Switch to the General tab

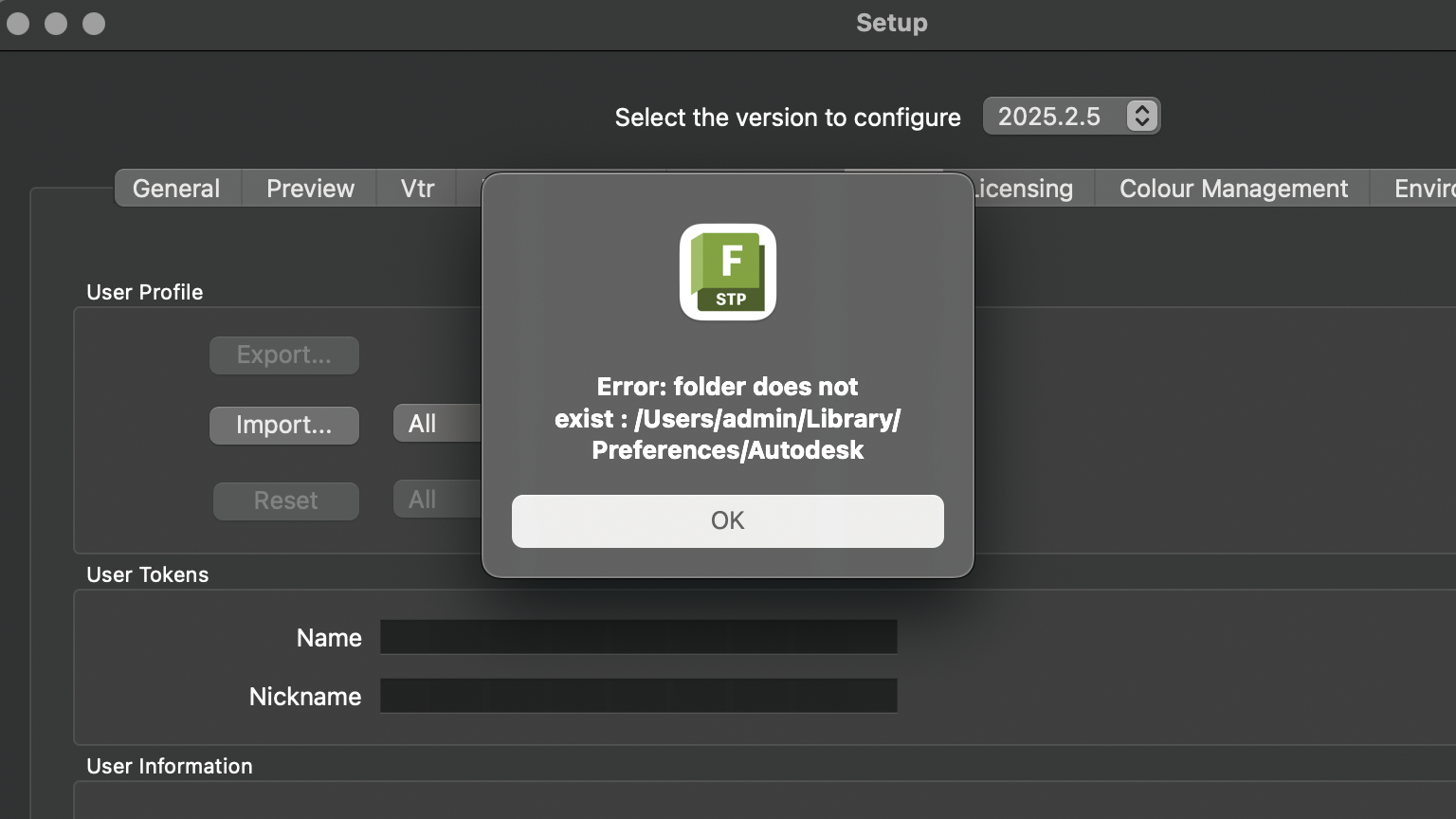click(x=176, y=189)
